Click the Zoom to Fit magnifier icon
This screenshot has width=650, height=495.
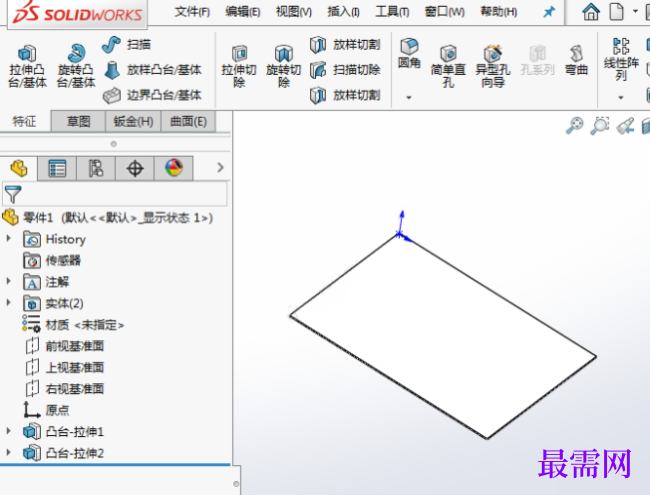[575, 125]
